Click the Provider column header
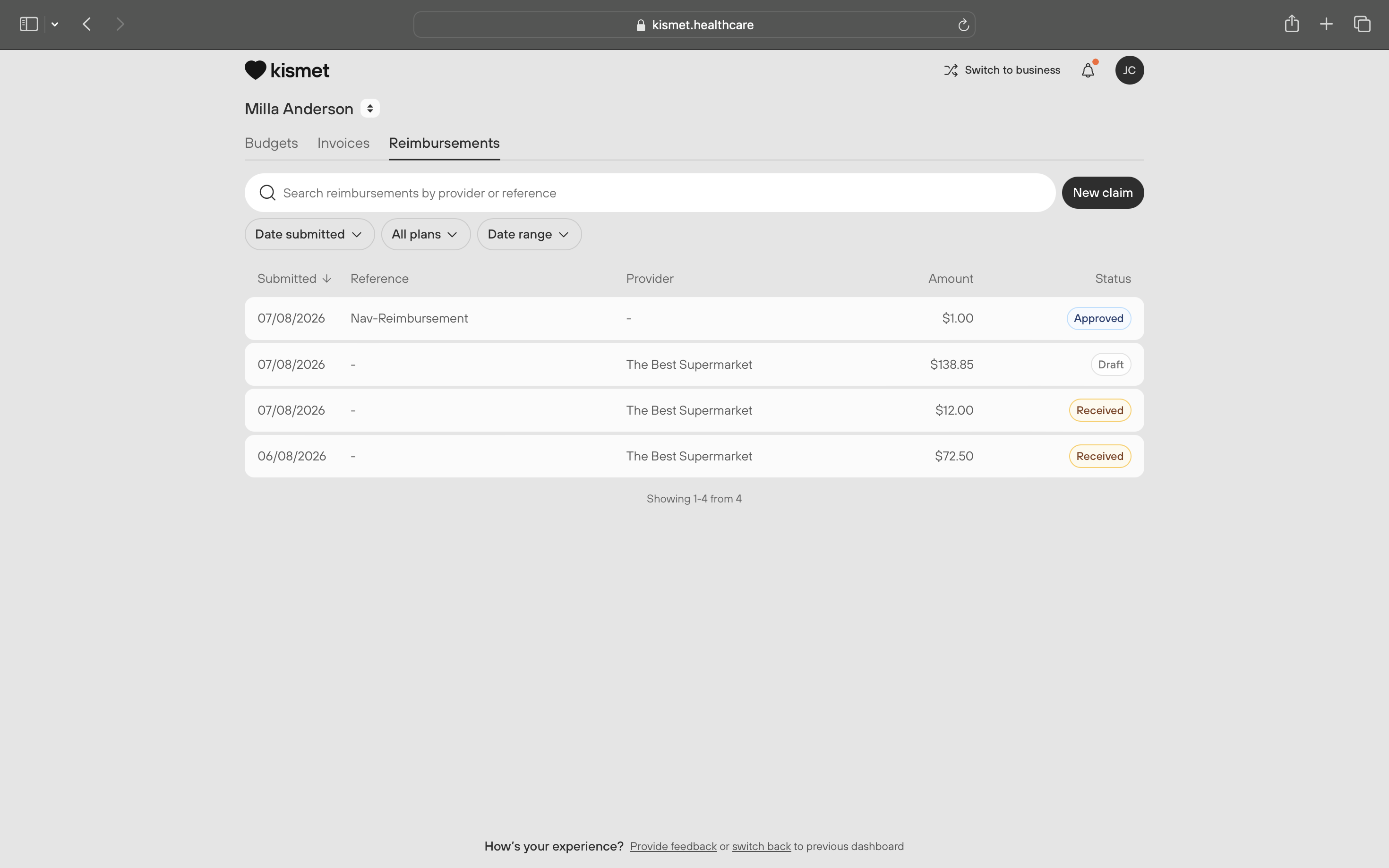Image resolution: width=1389 pixels, height=868 pixels. click(650, 279)
